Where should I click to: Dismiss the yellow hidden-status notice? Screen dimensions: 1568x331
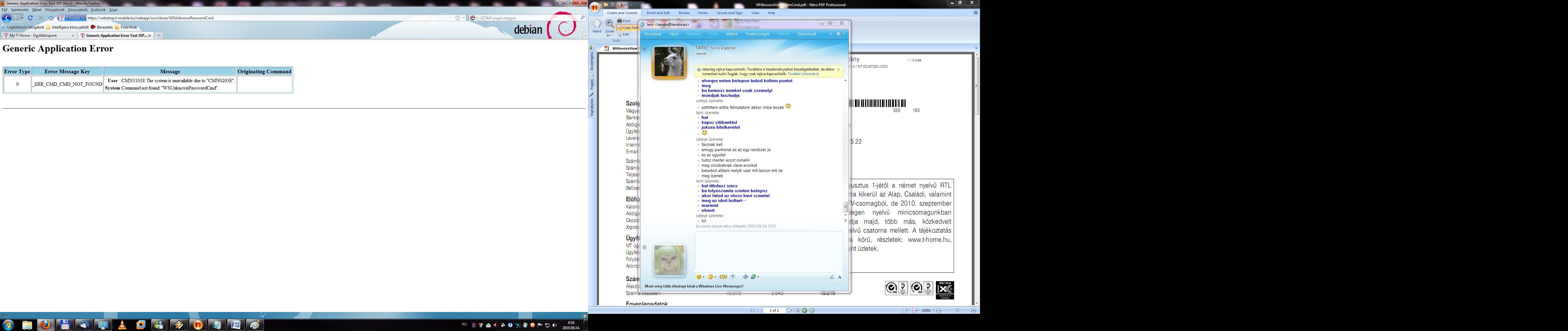click(x=838, y=70)
